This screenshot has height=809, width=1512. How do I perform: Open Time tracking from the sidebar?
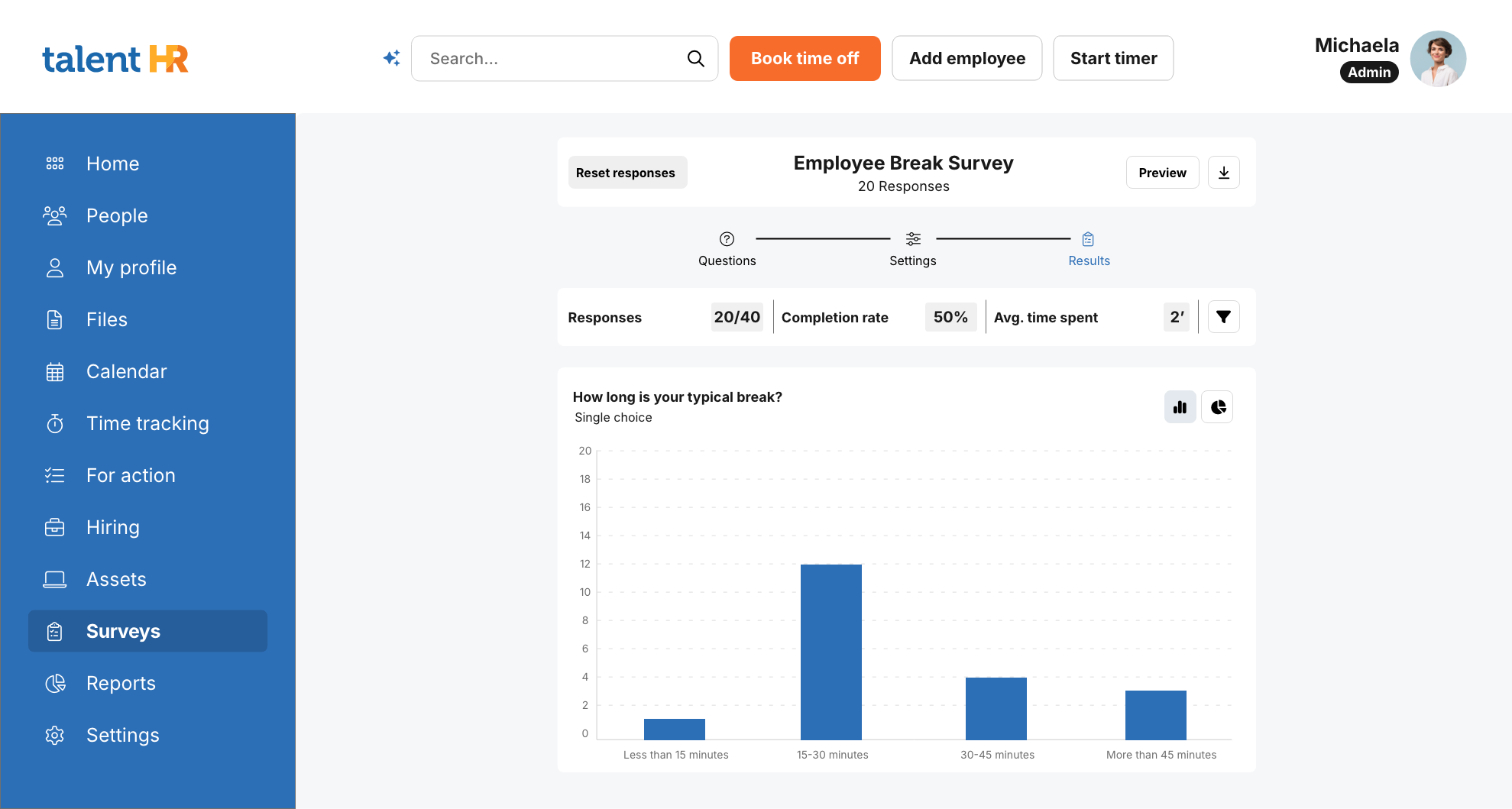(x=147, y=423)
